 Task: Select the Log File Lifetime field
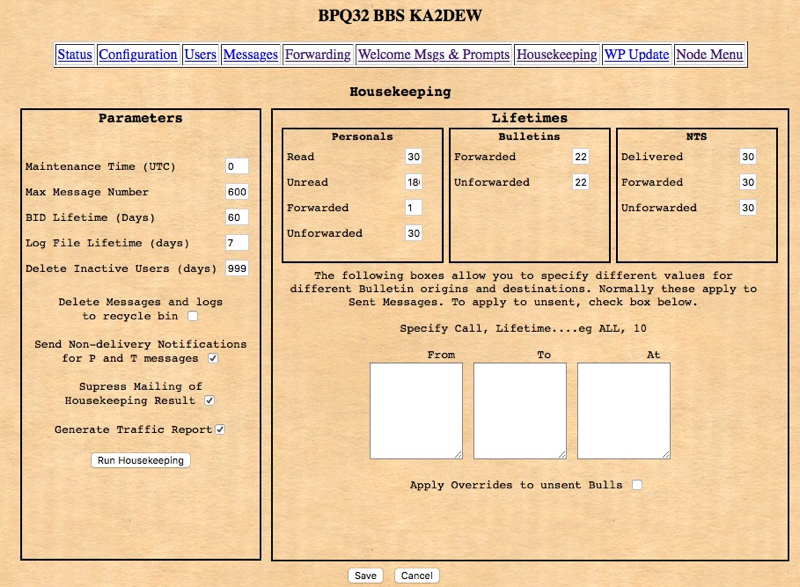pyautogui.click(x=237, y=243)
